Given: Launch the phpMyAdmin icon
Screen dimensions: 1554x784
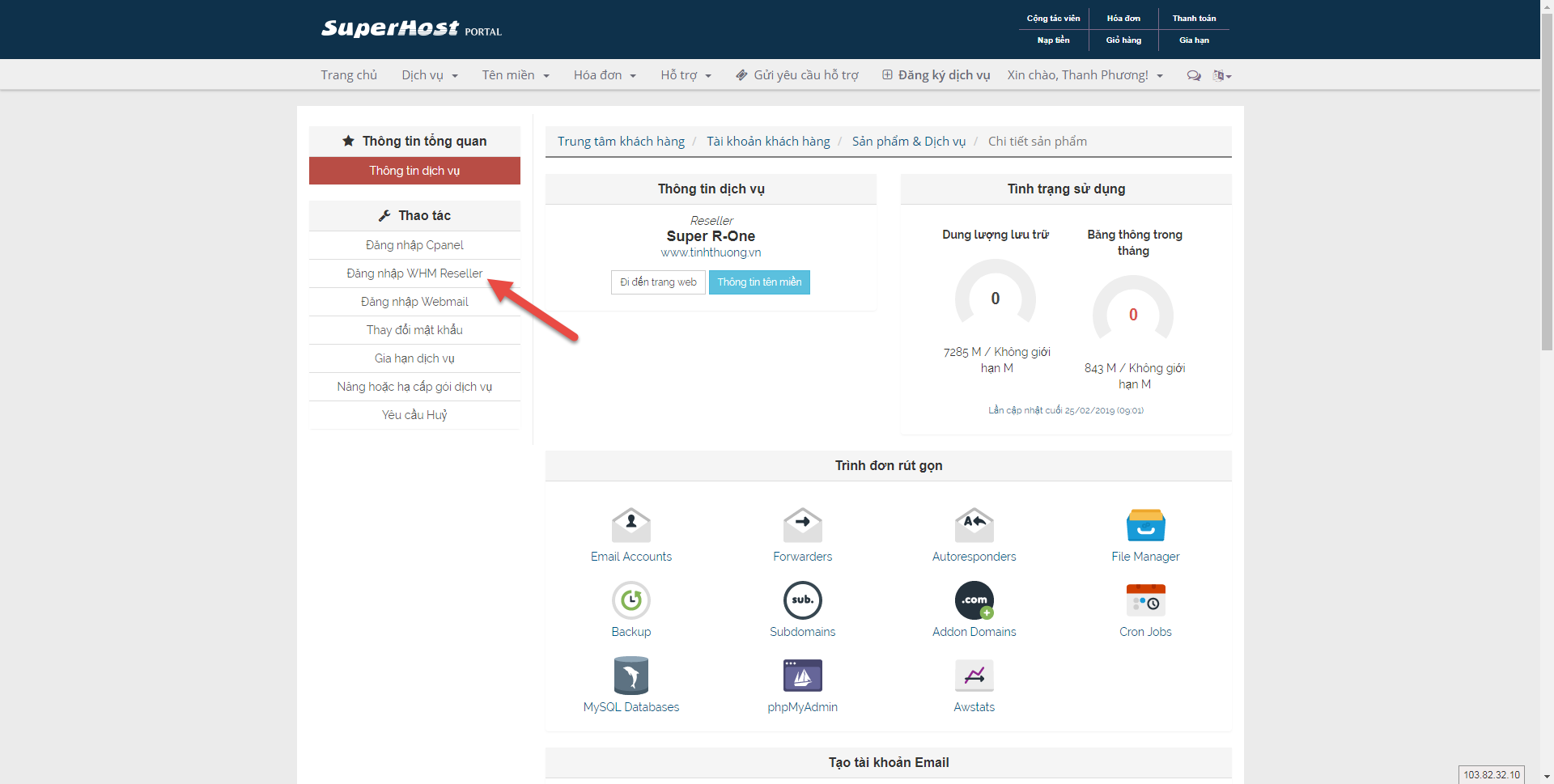Looking at the screenshot, I should [802, 676].
